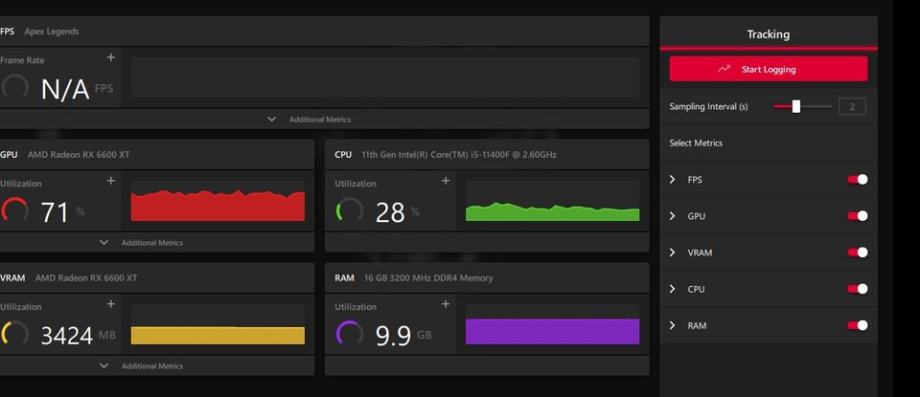The image size is (920, 397).
Task: Click the RAM utilization purple gauge icon
Action: (x=350, y=333)
